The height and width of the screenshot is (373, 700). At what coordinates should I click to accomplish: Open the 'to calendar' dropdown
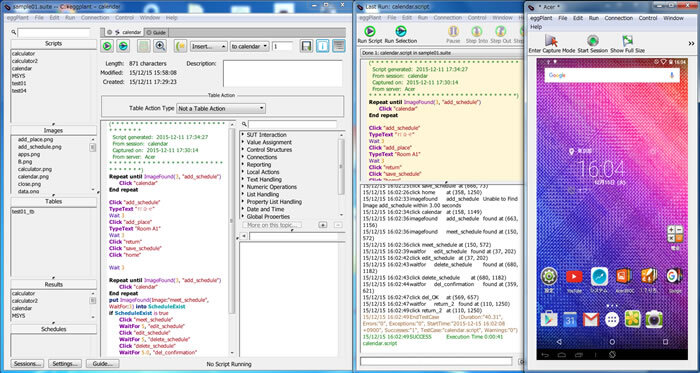(x=250, y=46)
